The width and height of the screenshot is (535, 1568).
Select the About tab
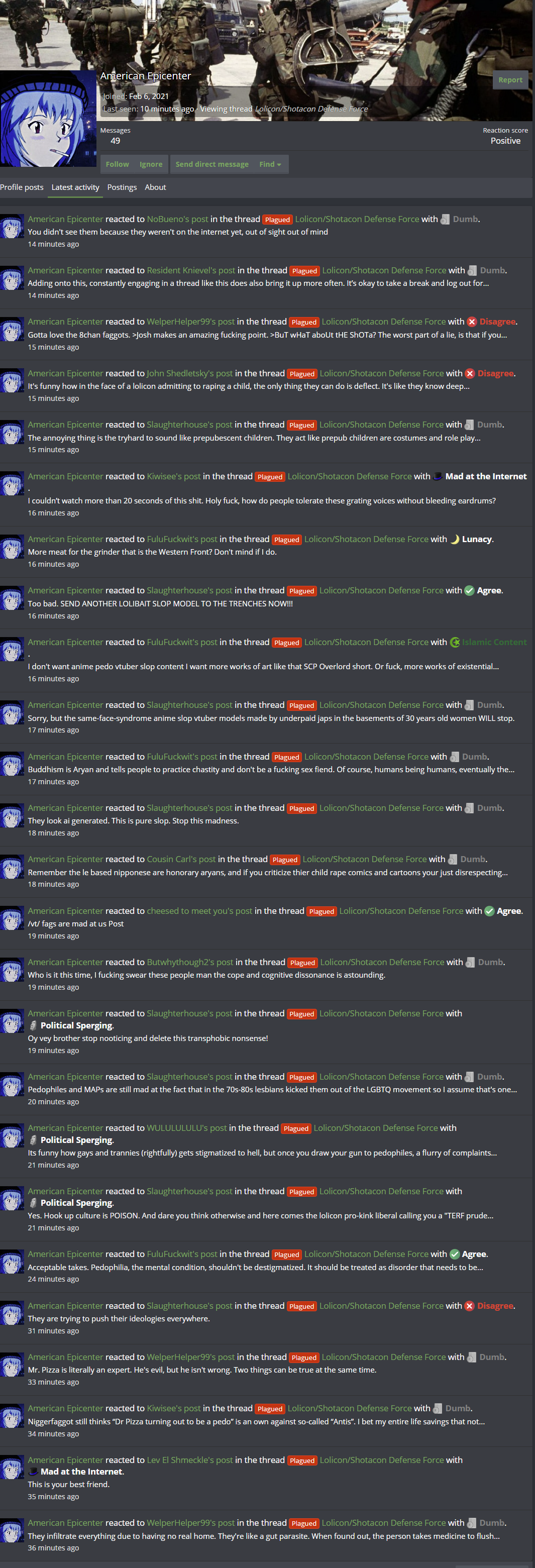pos(155,187)
